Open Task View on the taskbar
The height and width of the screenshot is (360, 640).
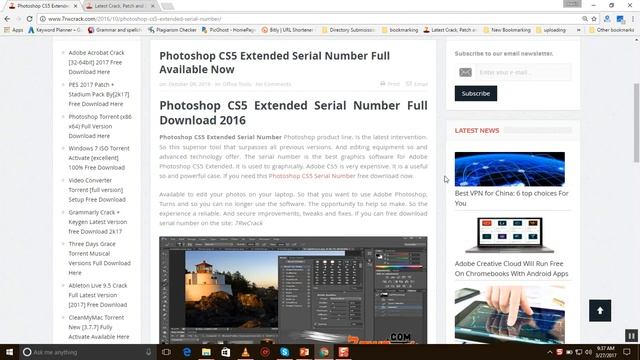click(x=166, y=352)
